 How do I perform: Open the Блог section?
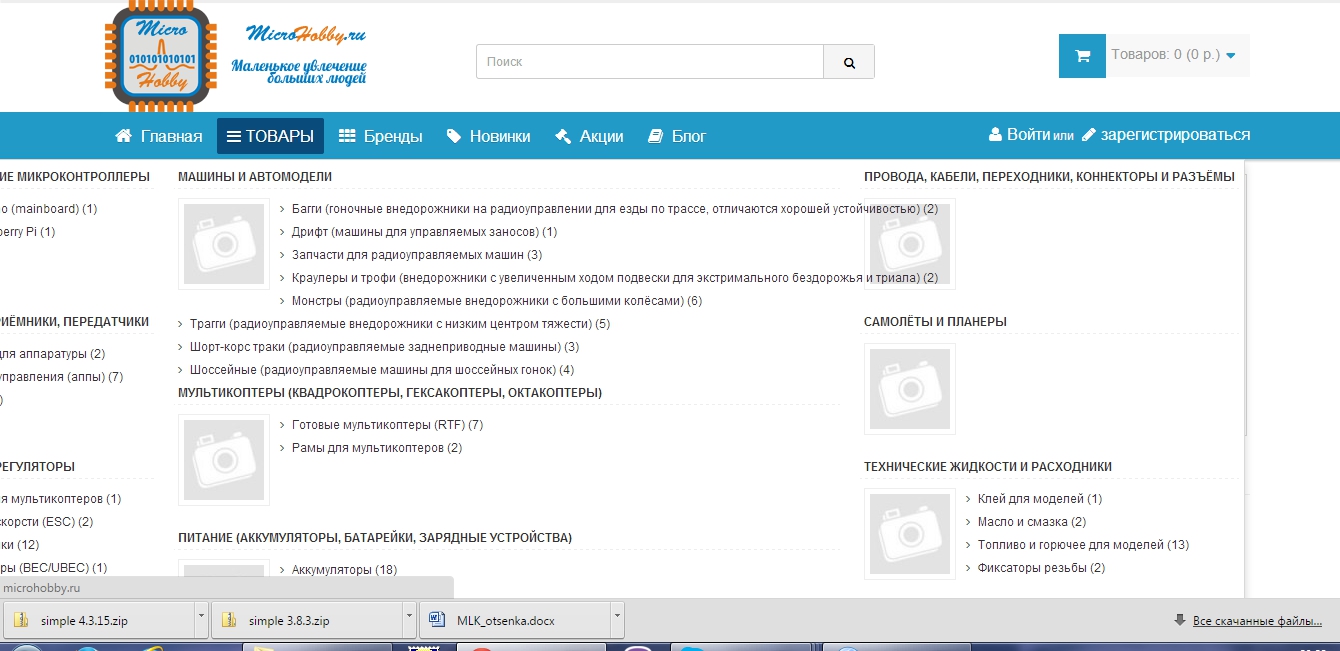(x=677, y=136)
